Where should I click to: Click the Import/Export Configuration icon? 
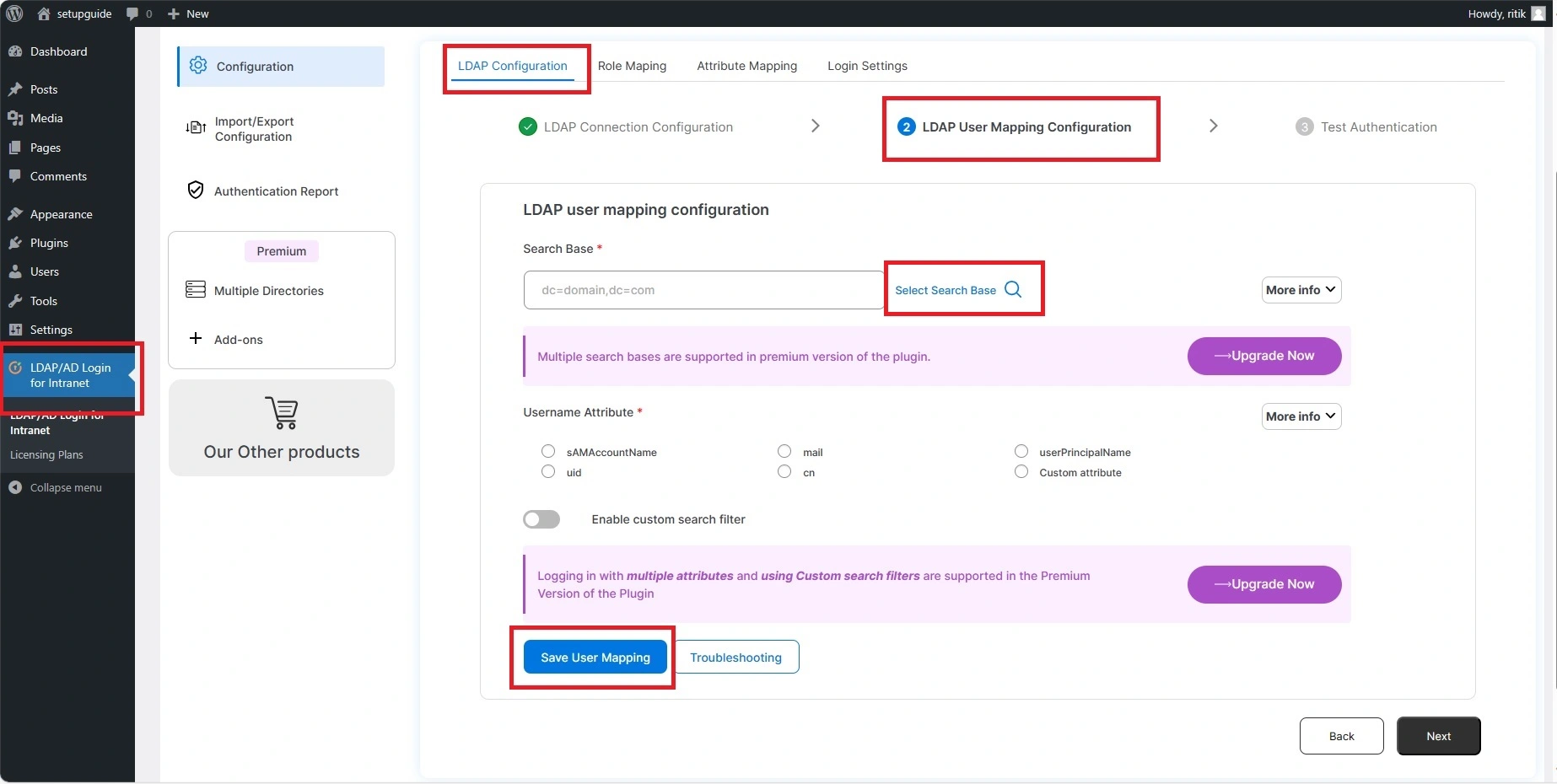196,127
